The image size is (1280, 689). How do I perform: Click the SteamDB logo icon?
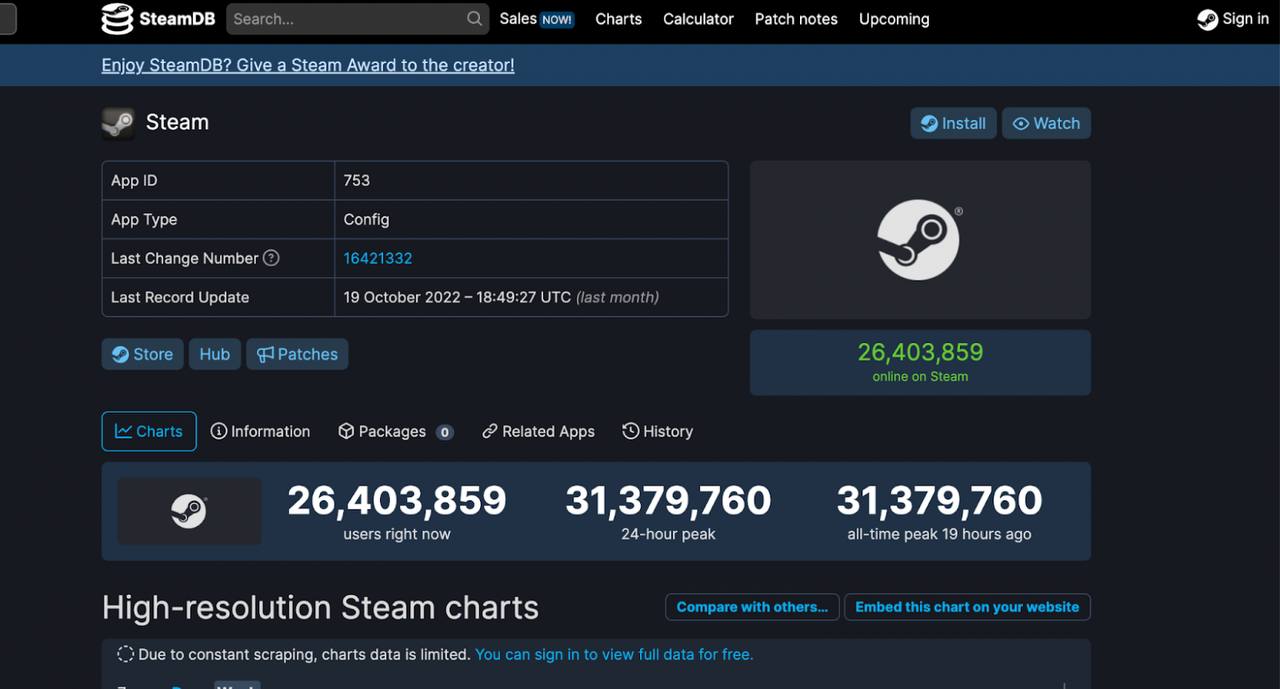pyautogui.click(x=117, y=18)
